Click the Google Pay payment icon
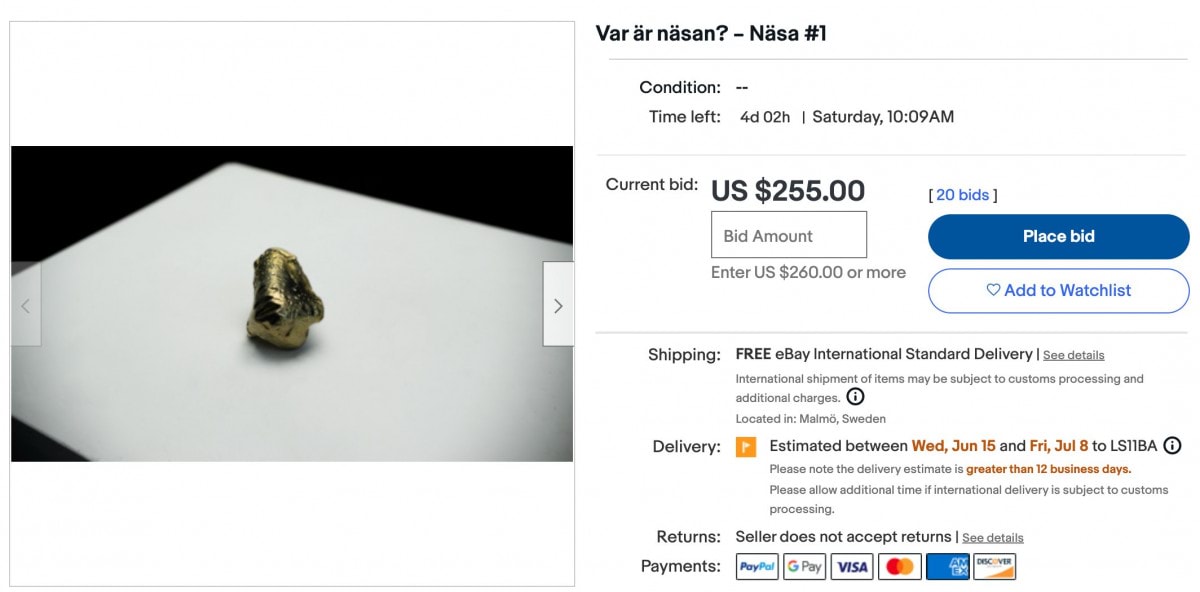This screenshot has height=592, width=1200. coord(804,567)
